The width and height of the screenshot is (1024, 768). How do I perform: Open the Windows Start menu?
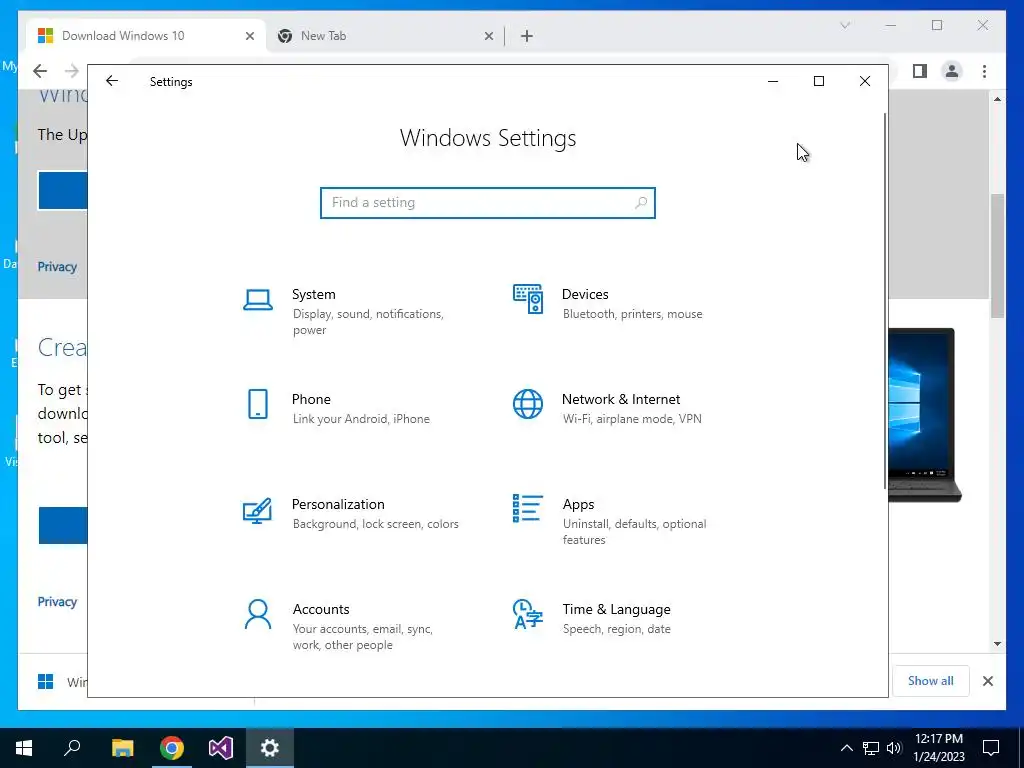click(x=24, y=748)
